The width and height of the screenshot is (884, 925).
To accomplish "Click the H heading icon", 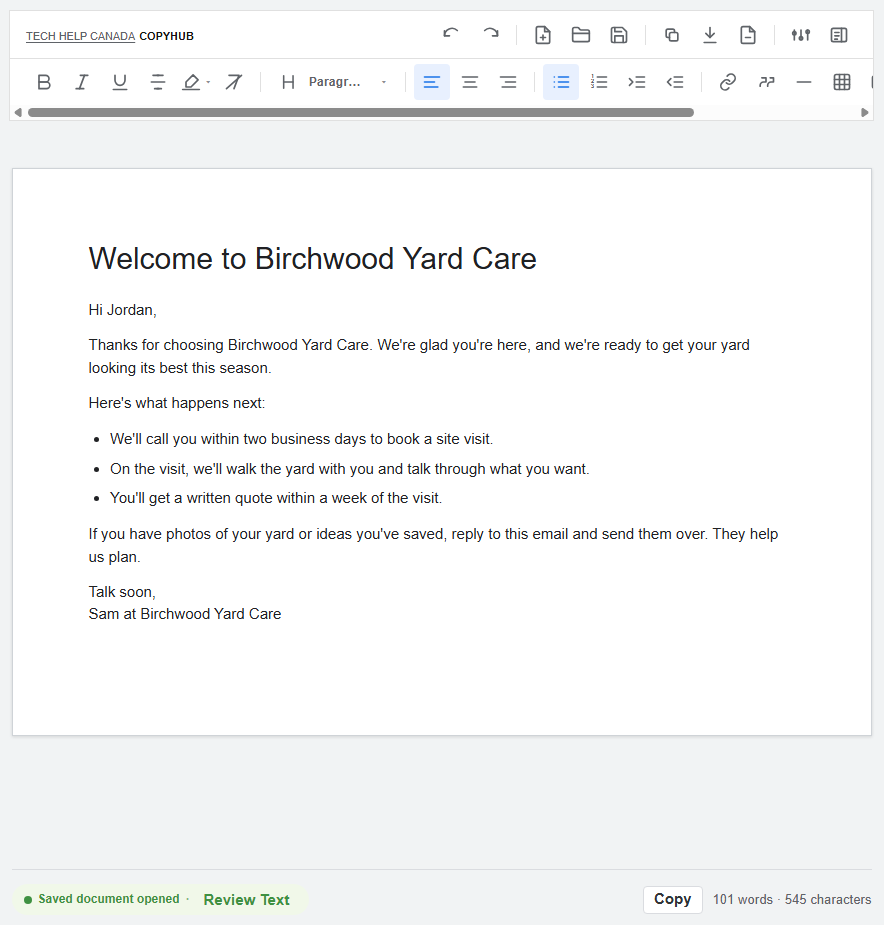I will click(x=288, y=82).
